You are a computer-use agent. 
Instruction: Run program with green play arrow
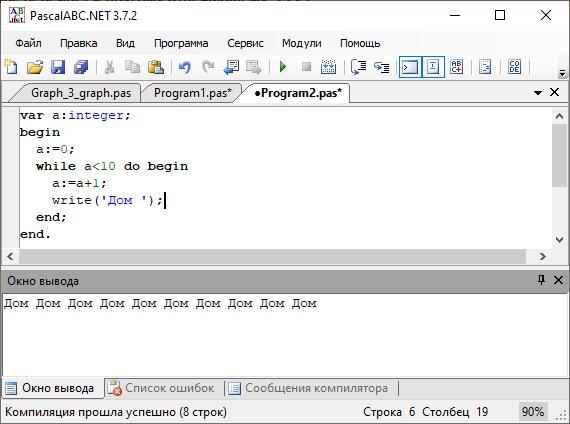(x=283, y=67)
